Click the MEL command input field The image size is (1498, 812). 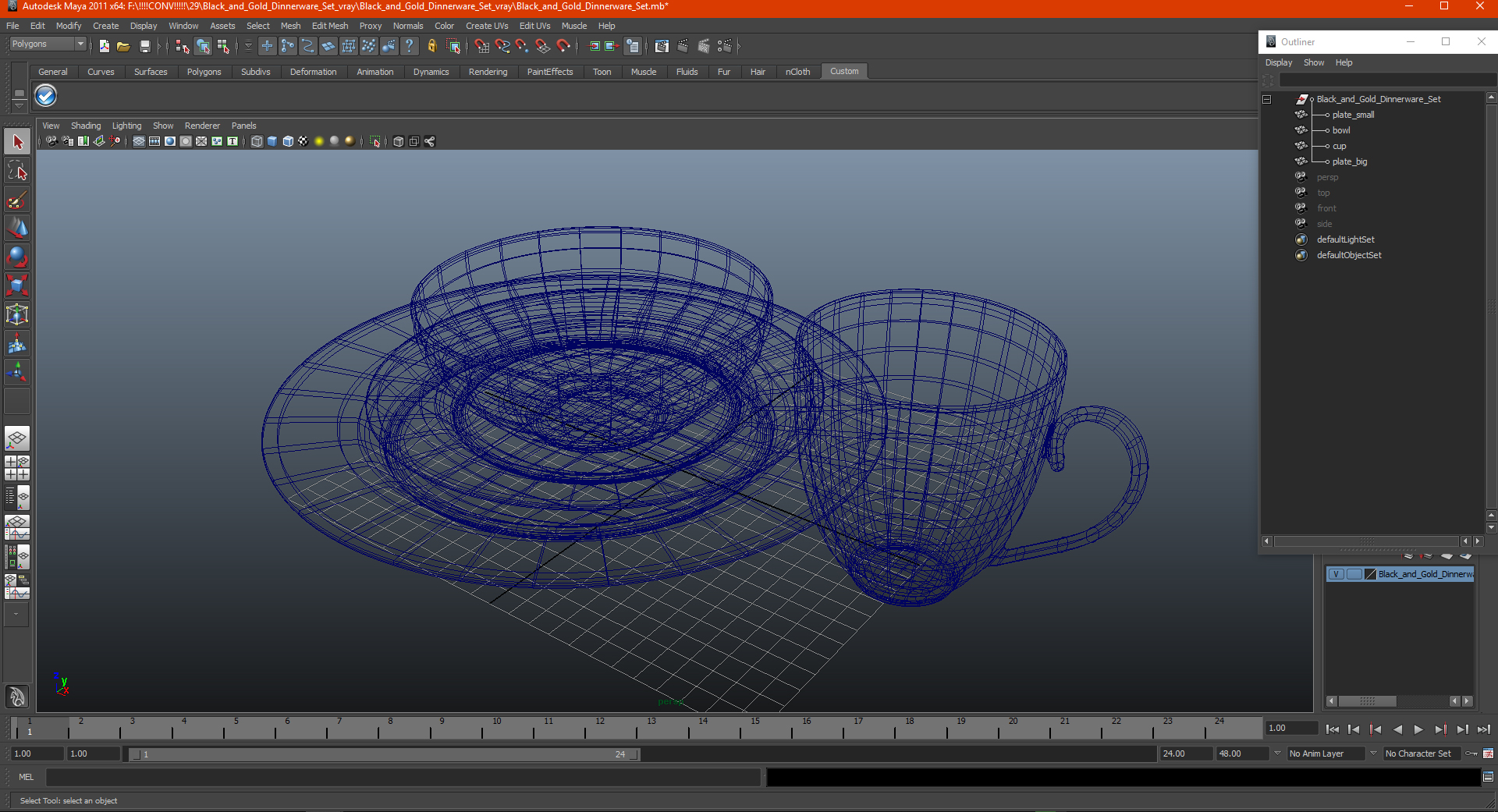(x=403, y=777)
